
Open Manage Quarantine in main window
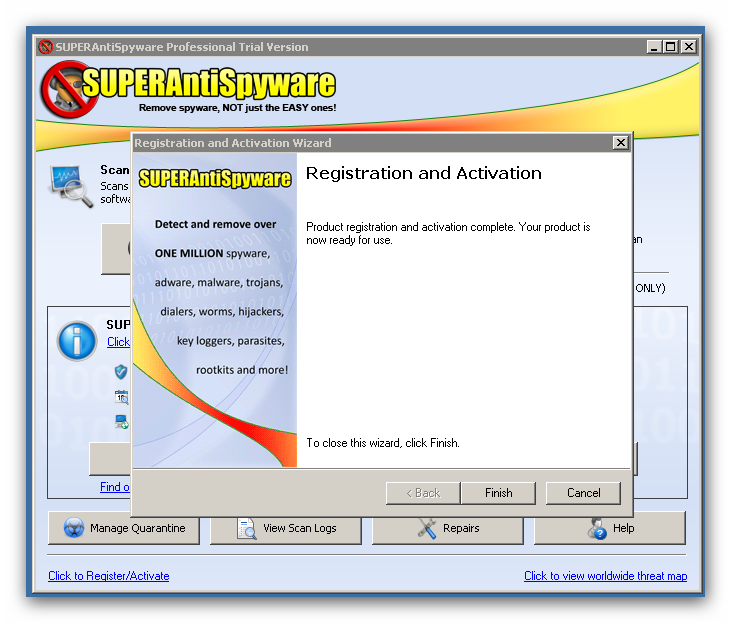point(124,528)
